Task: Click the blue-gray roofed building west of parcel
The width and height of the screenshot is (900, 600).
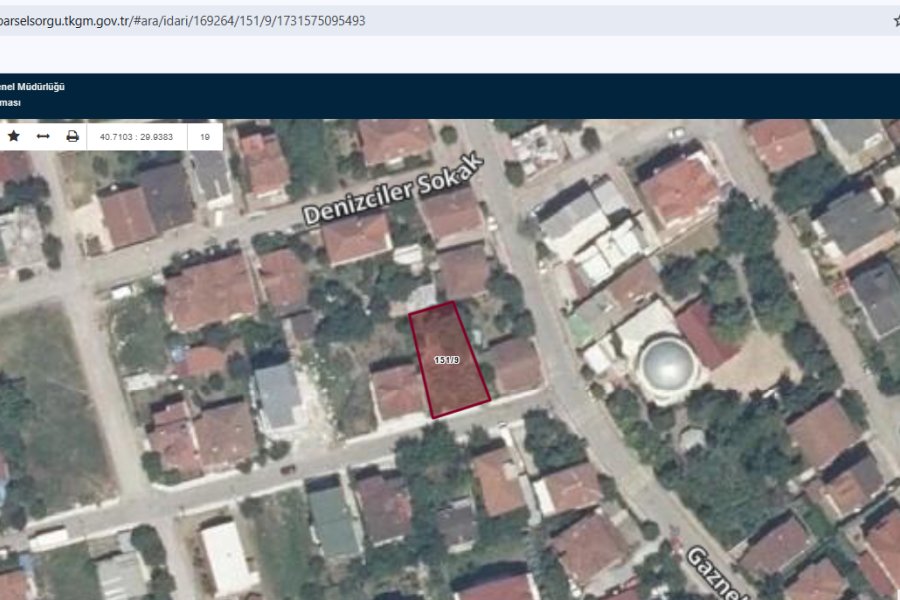Action: click(x=277, y=393)
